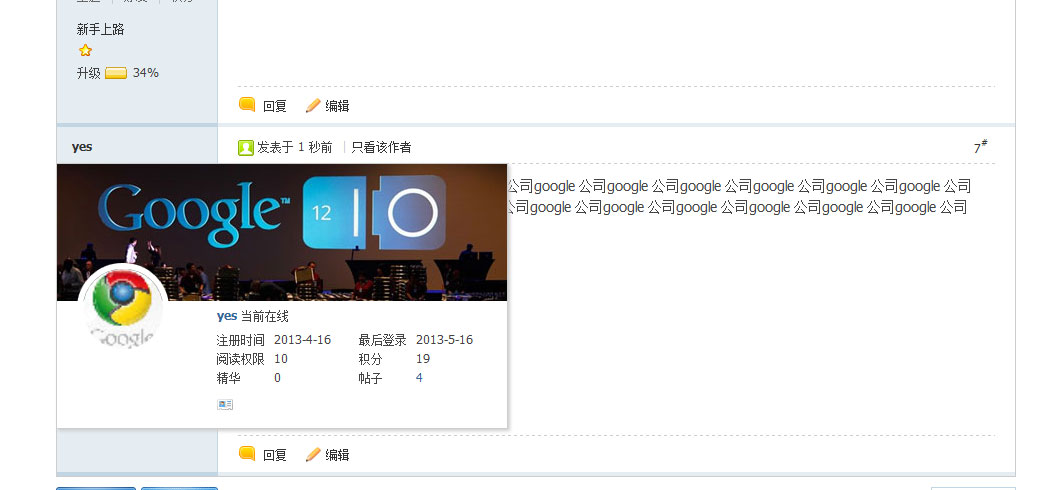Click the green author icon beside 发表于
Image resolution: width=1045 pixels, height=490 pixels.
[246, 147]
